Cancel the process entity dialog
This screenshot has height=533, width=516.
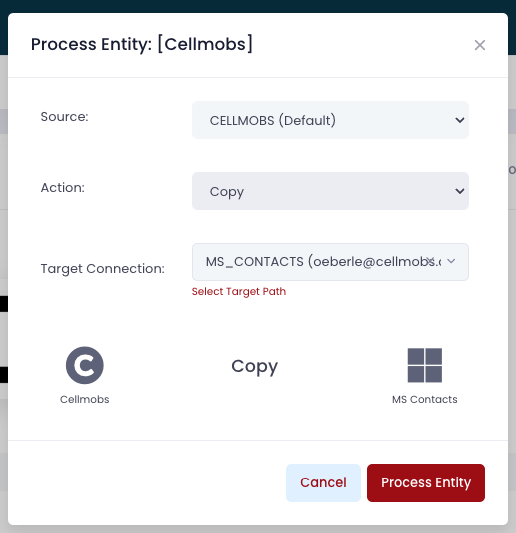pos(323,483)
